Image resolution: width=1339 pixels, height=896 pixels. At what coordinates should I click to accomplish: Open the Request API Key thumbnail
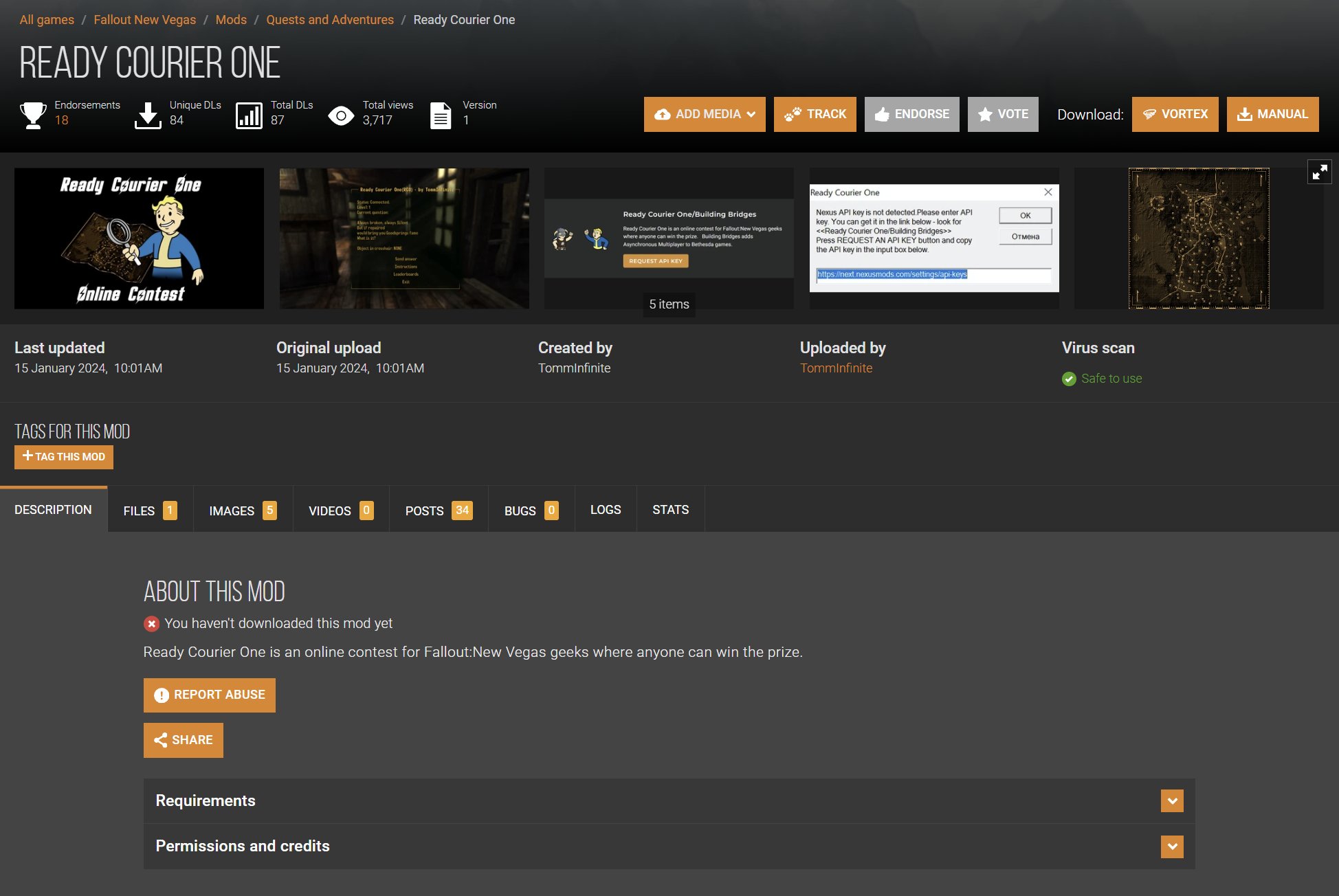coord(669,238)
